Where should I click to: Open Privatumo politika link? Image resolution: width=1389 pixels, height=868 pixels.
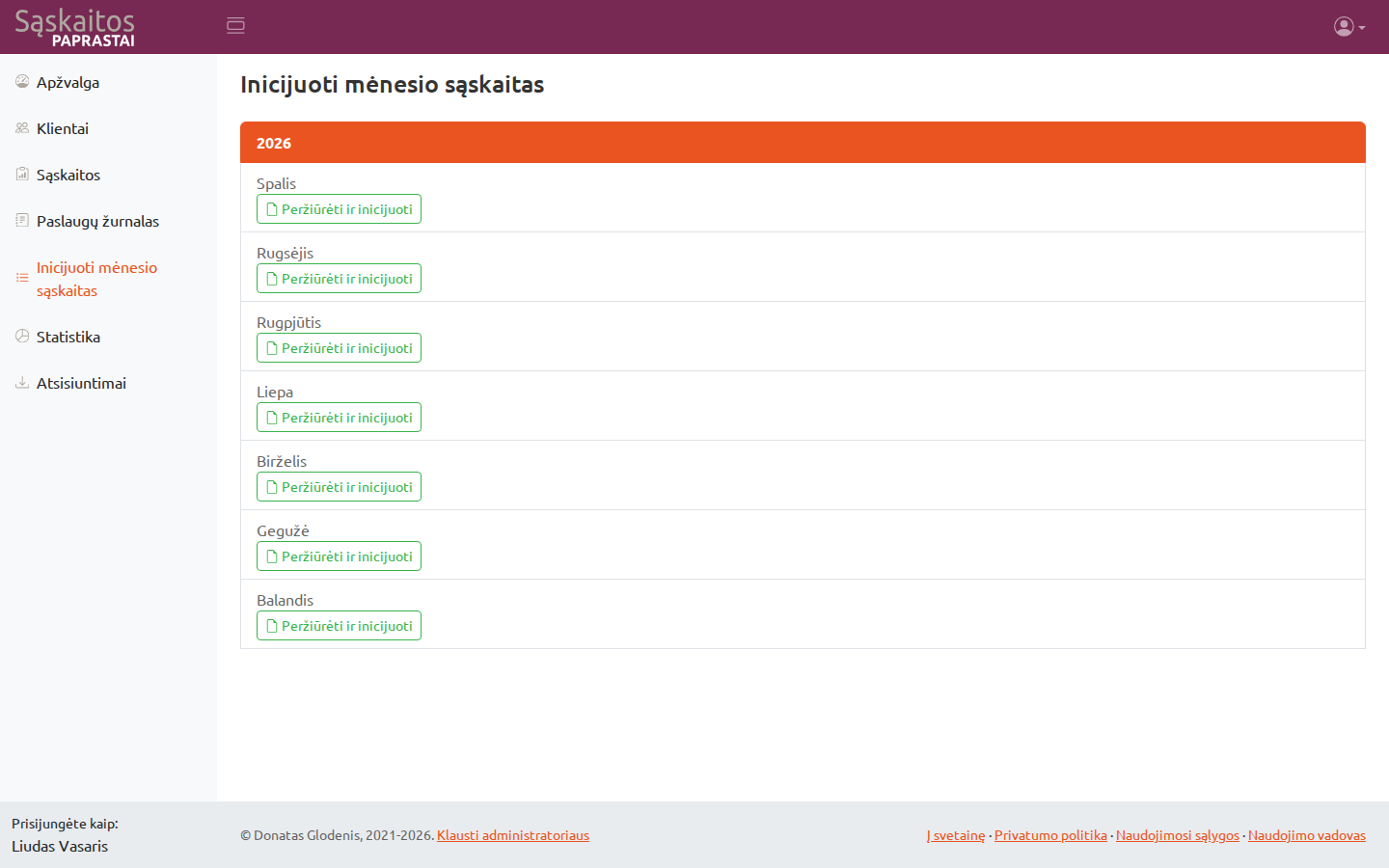click(x=1050, y=835)
